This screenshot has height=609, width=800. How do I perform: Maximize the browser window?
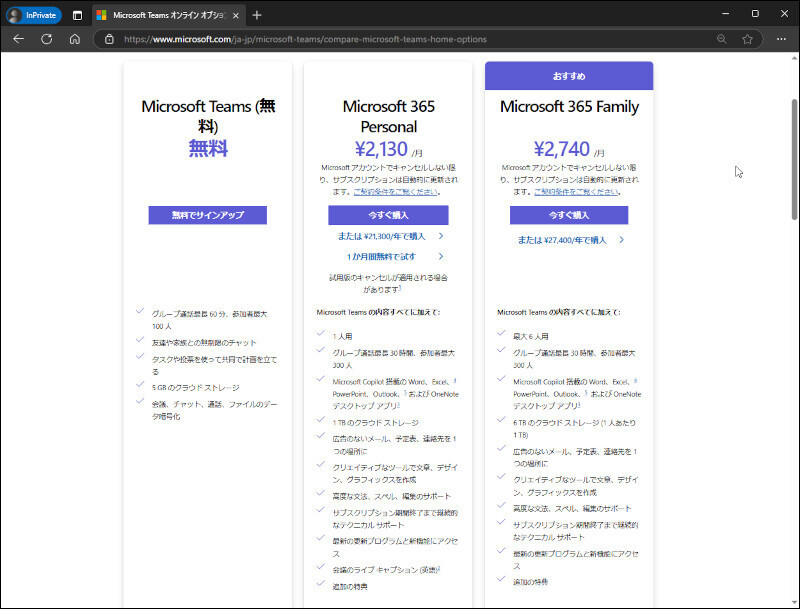point(755,14)
